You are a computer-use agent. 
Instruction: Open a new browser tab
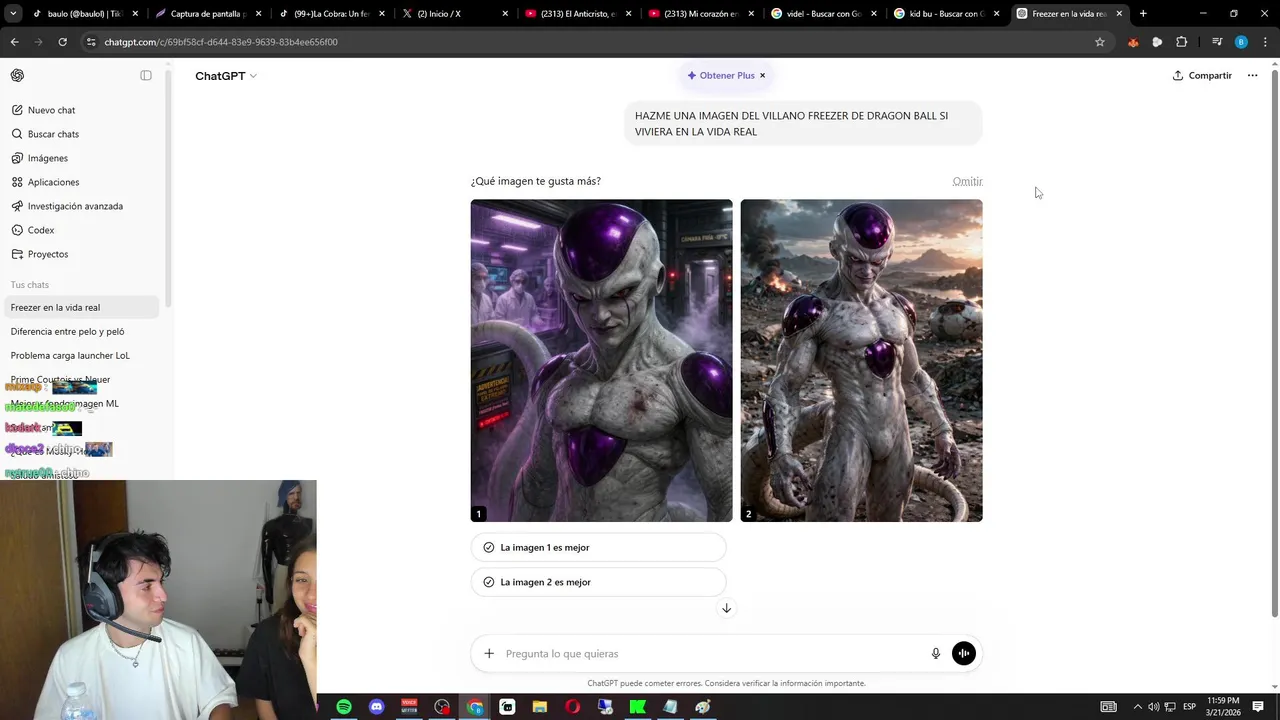tap(1143, 14)
